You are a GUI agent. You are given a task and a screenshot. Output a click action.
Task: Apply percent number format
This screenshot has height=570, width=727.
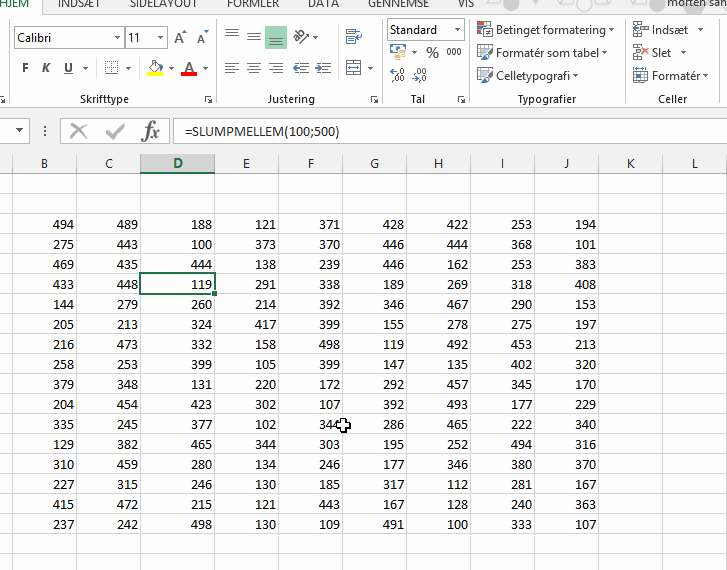[x=432, y=52]
